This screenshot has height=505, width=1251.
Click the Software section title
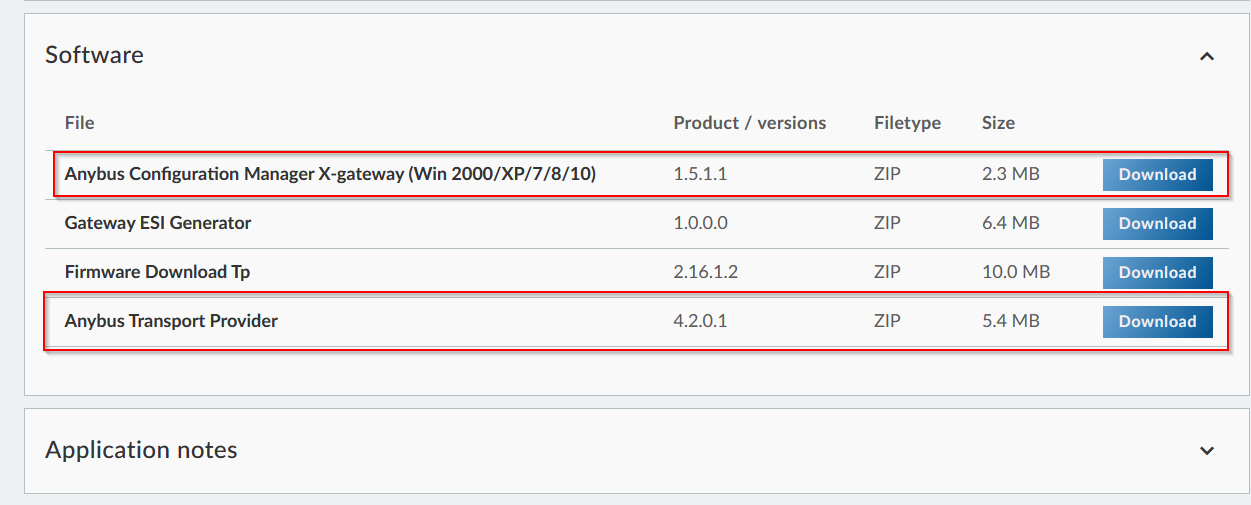pyautogui.click(x=94, y=55)
